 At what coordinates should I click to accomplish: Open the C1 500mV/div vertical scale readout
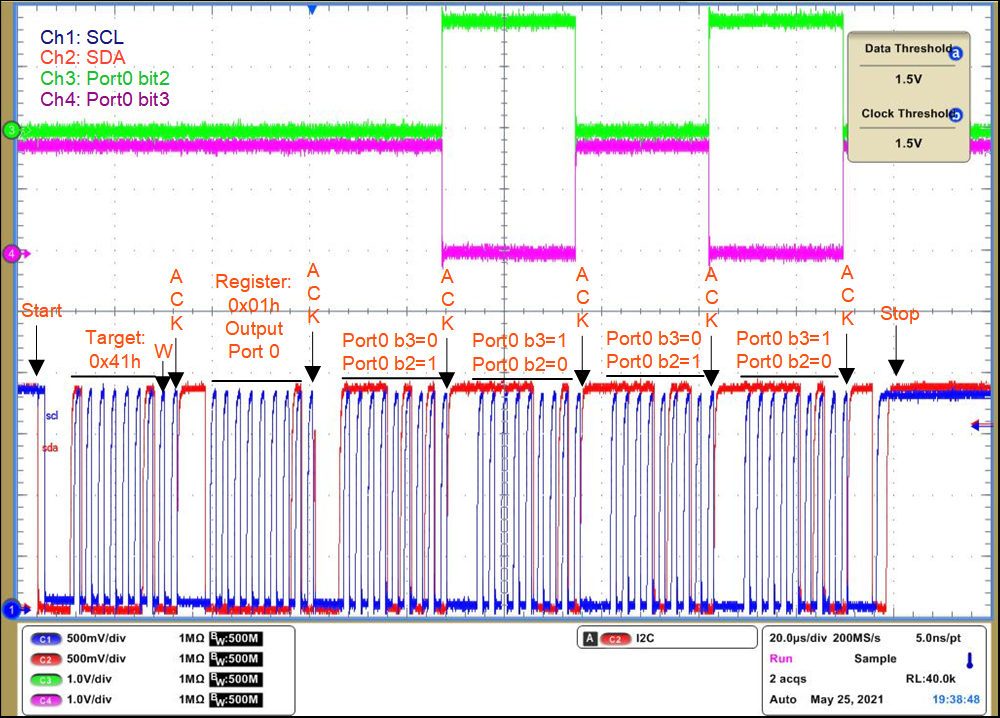point(96,638)
